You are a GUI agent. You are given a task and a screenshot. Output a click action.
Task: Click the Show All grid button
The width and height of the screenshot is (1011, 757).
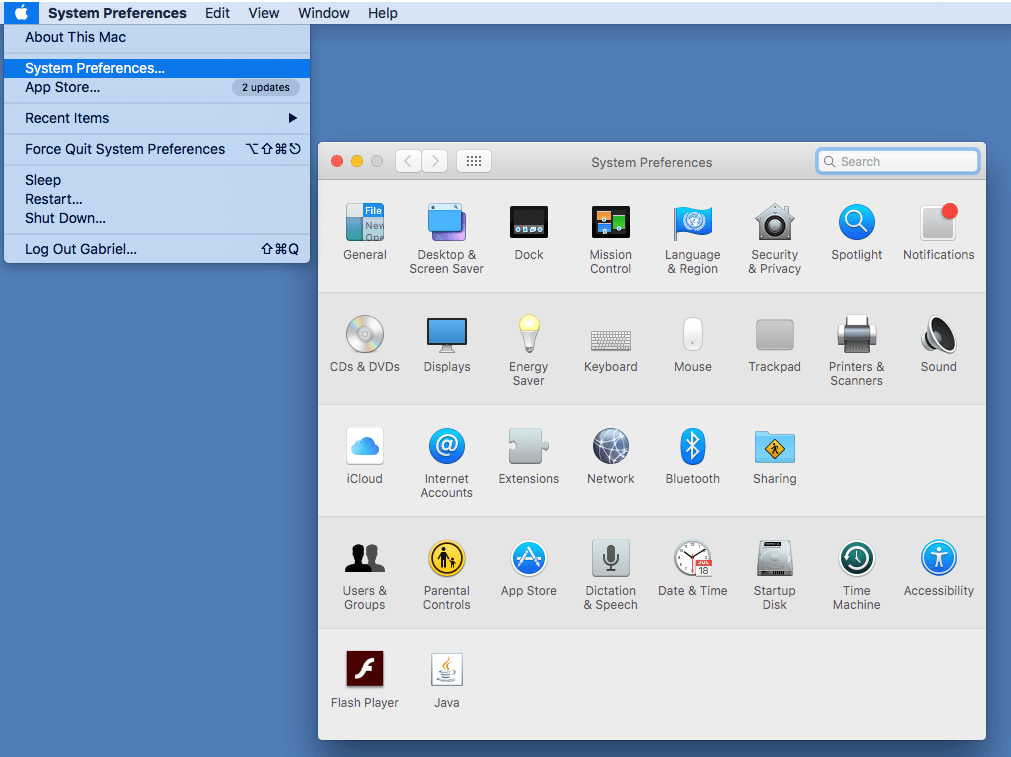click(x=474, y=161)
